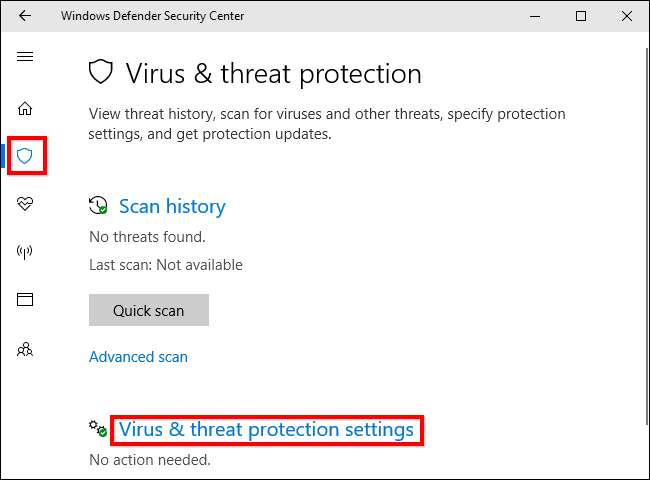Open Device performance & health heart icon
The image size is (650, 480).
pos(25,204)
